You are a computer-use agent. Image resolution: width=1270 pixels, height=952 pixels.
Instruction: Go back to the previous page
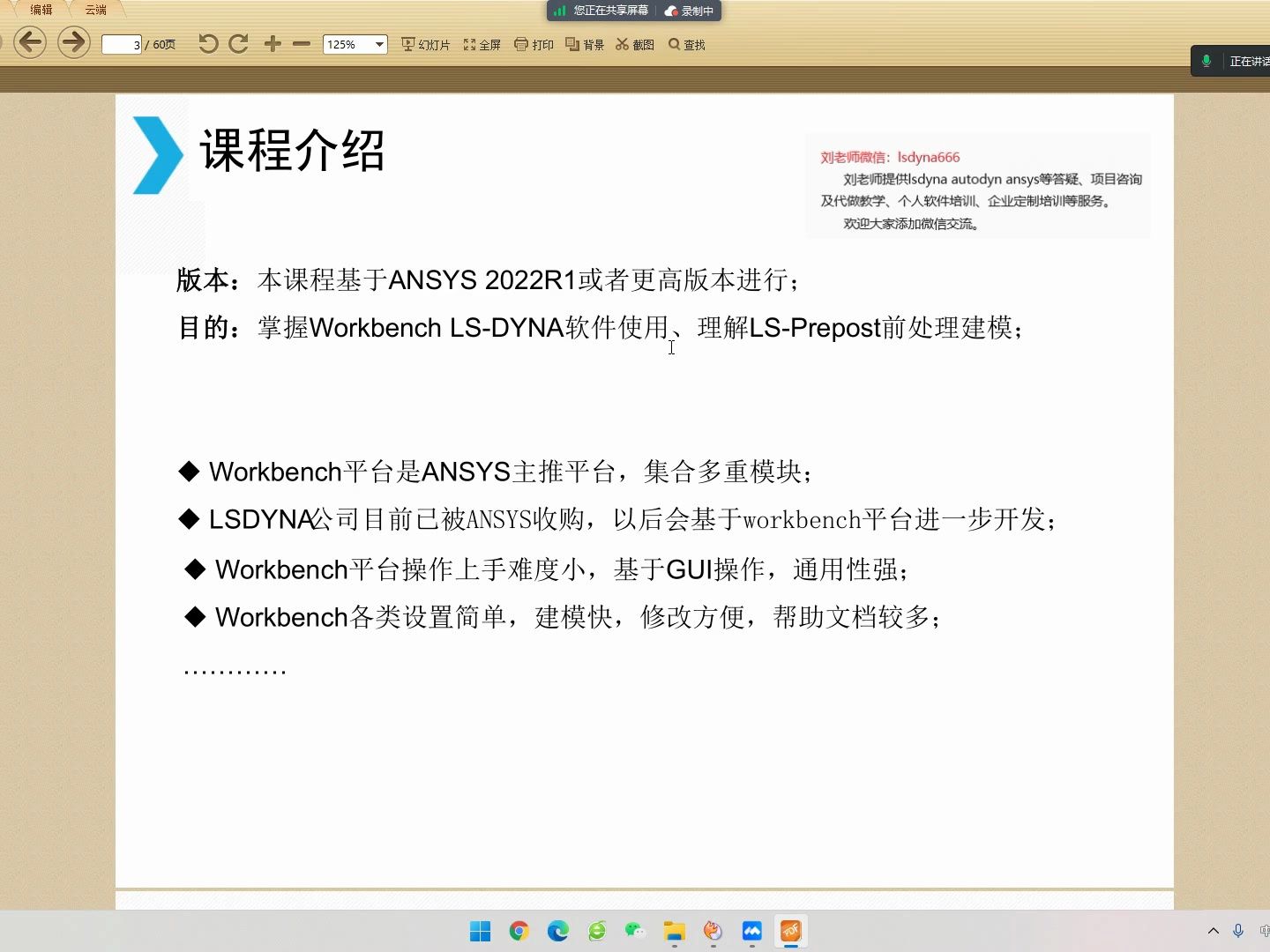pos(30,42)
